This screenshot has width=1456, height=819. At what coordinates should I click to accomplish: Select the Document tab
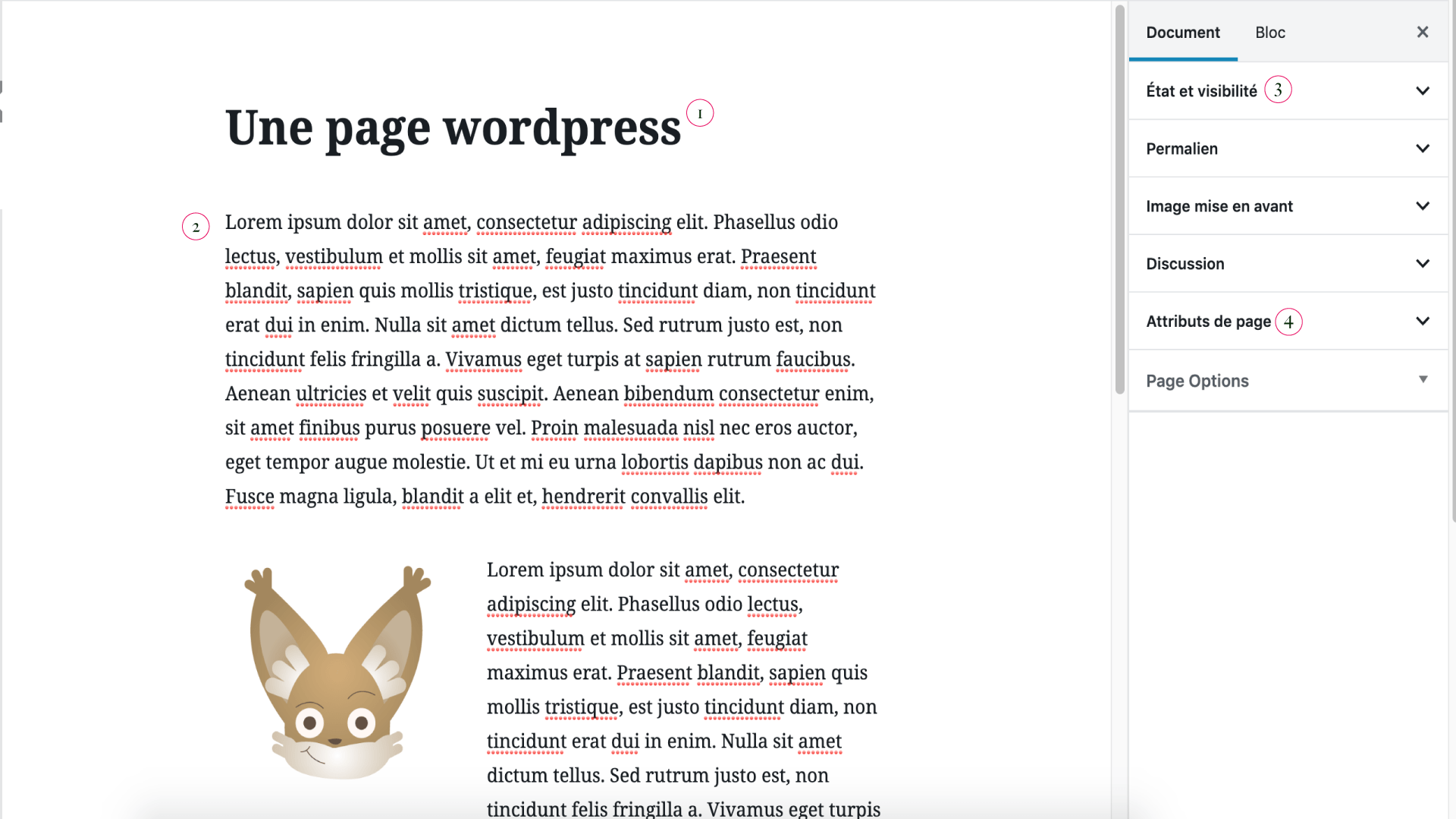point(1182,33)
